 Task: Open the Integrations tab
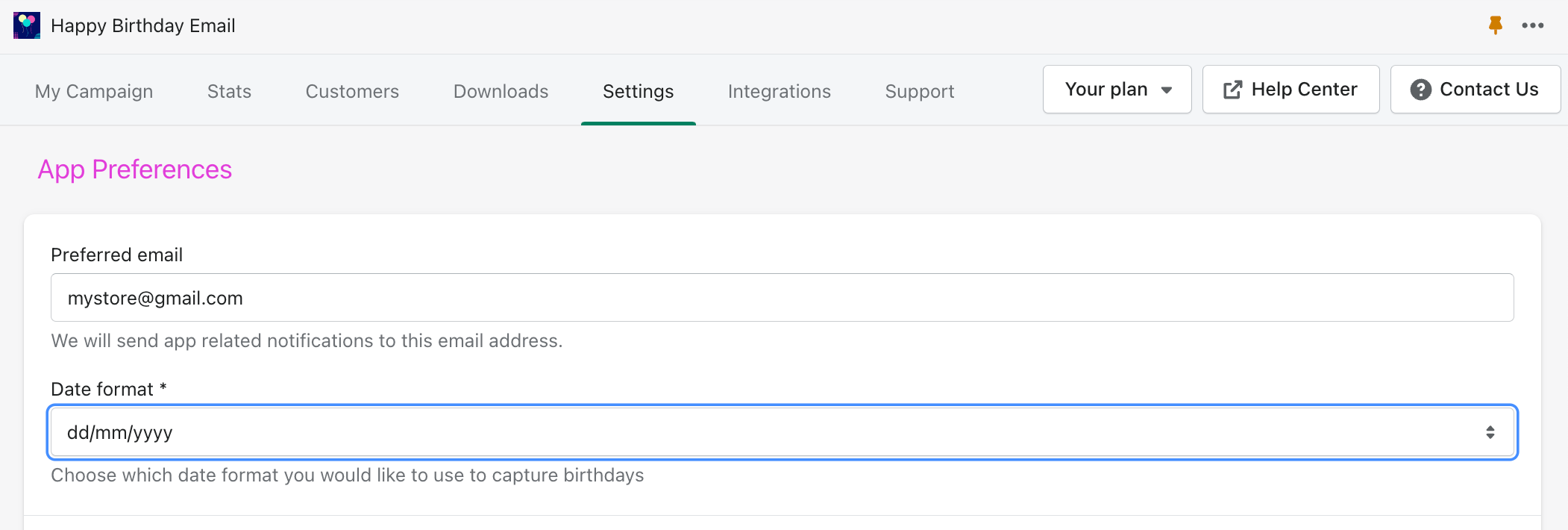click(779, 91)
